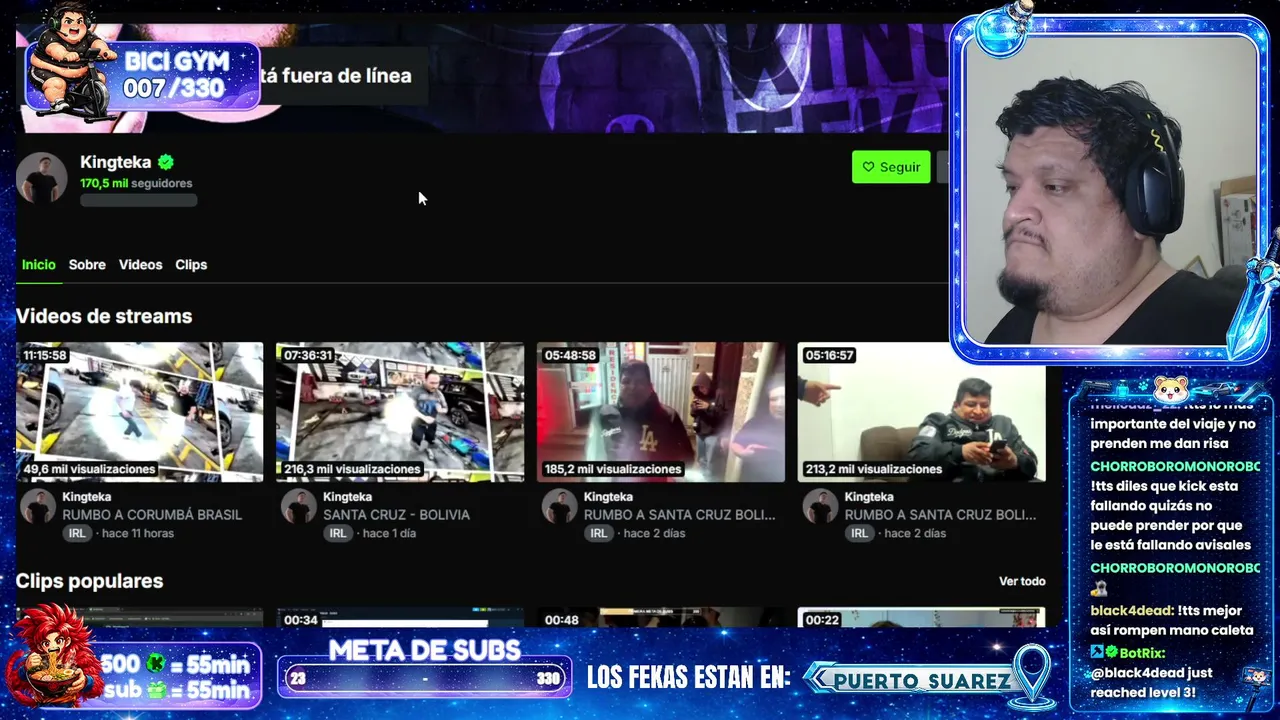Open the popular clip marked 00:48
This screenshot has height=720, width=1280.
click(x=661, y=617)
